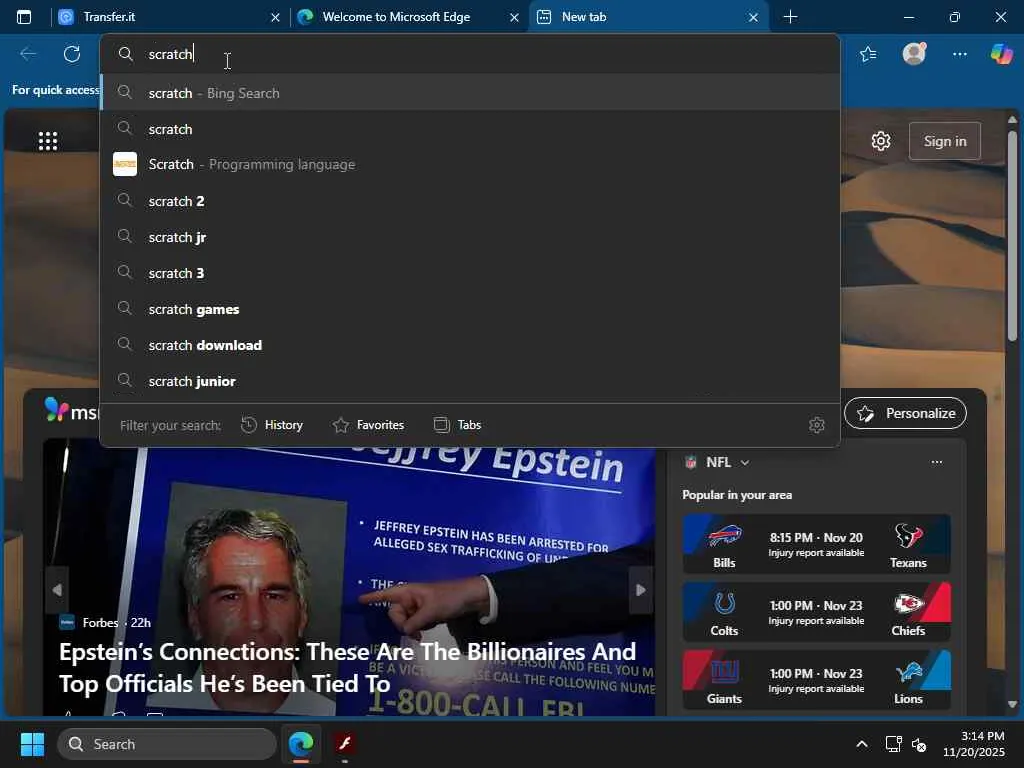1024x768 pixels.
Task: Click the scrollbar down arrow
Action: [x=1012, y=704]
